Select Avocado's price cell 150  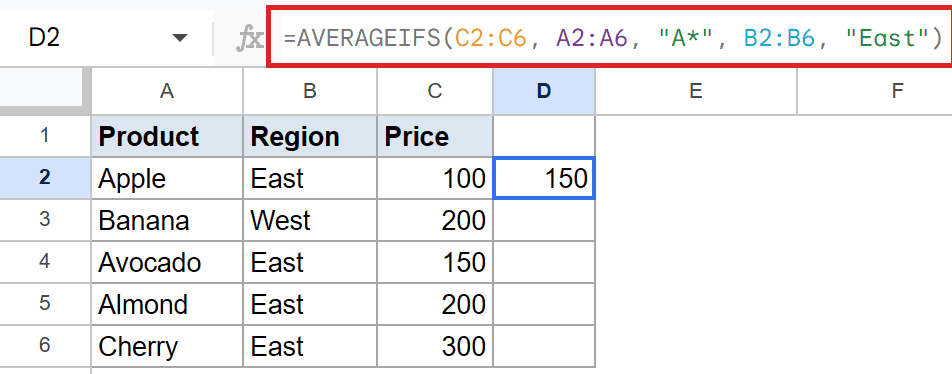pos(435,262)
